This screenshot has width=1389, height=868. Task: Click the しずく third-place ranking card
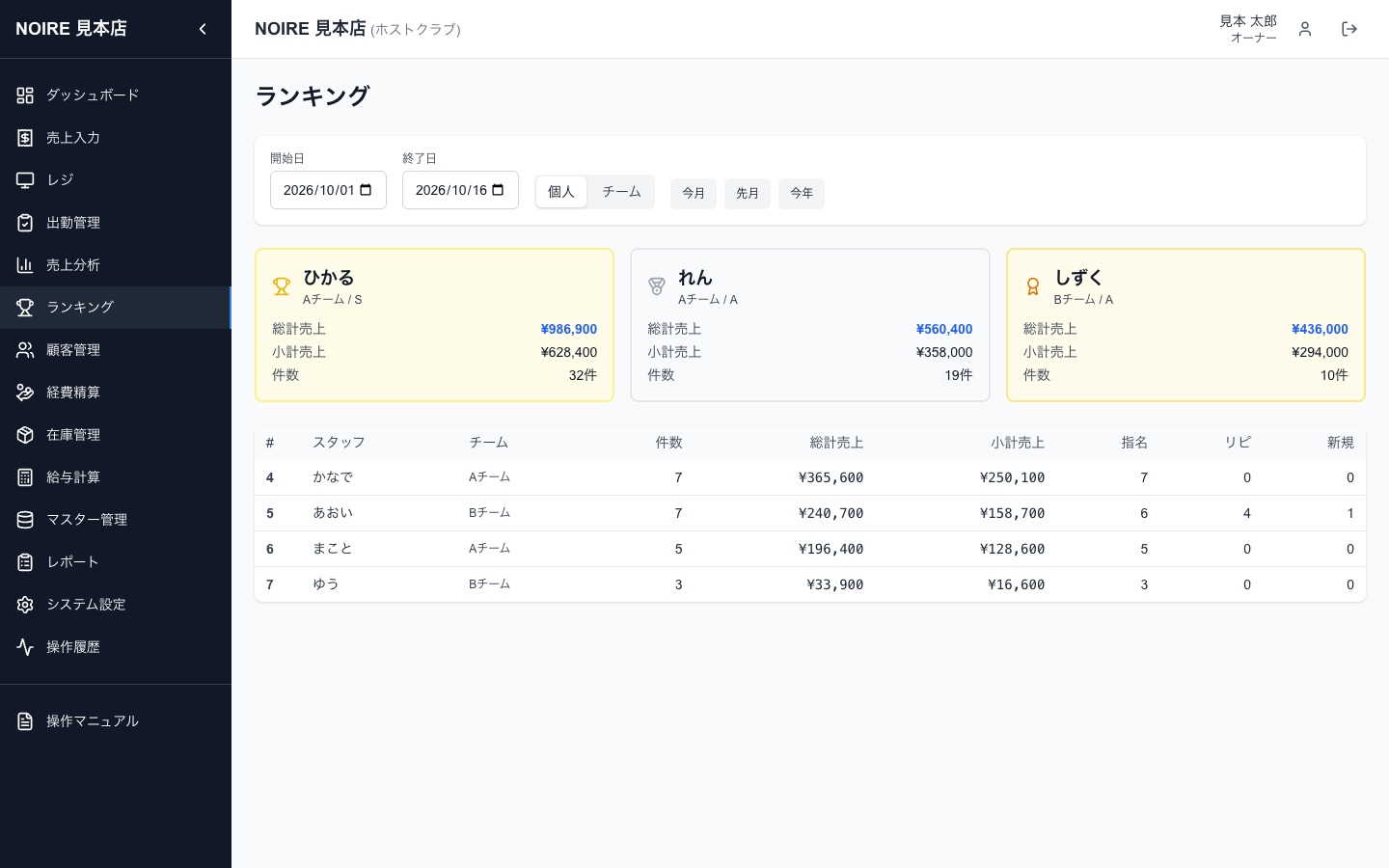tap(1185, 325)
